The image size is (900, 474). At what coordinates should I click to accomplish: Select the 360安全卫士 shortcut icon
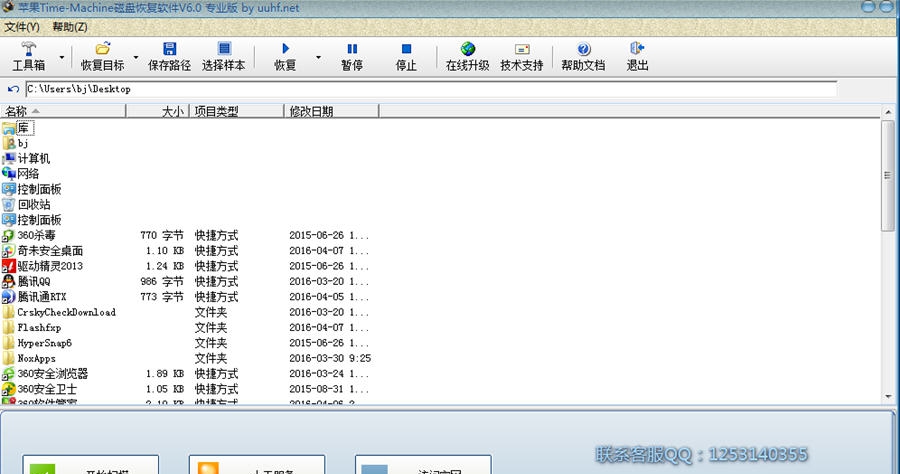click(8, 389)
